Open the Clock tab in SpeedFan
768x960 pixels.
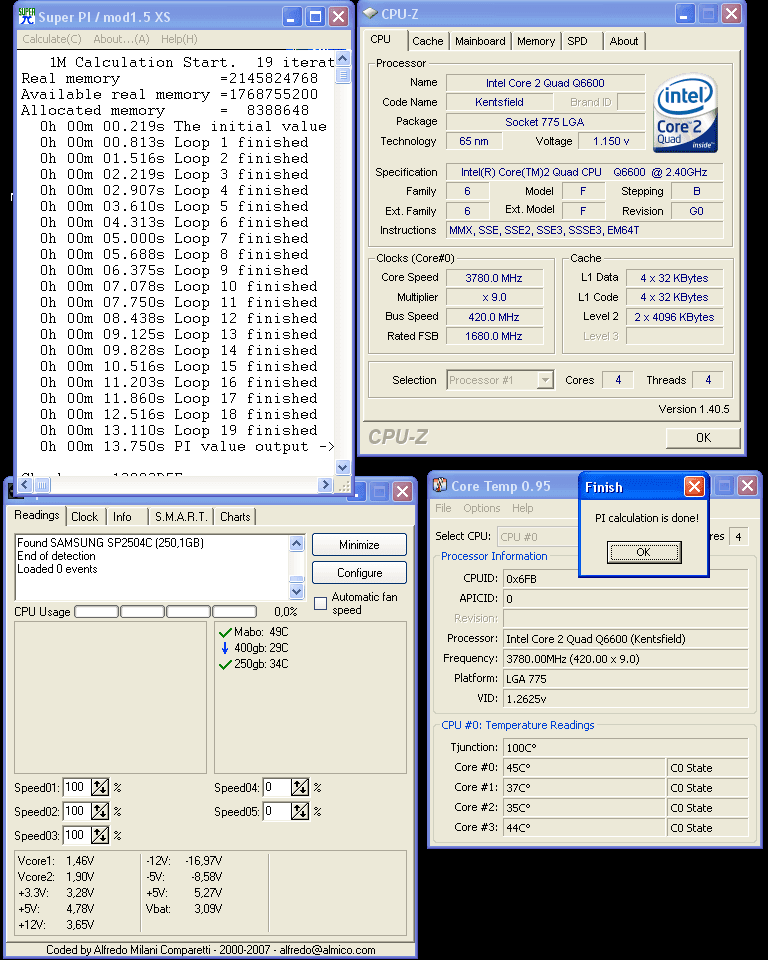click(85, 517)
